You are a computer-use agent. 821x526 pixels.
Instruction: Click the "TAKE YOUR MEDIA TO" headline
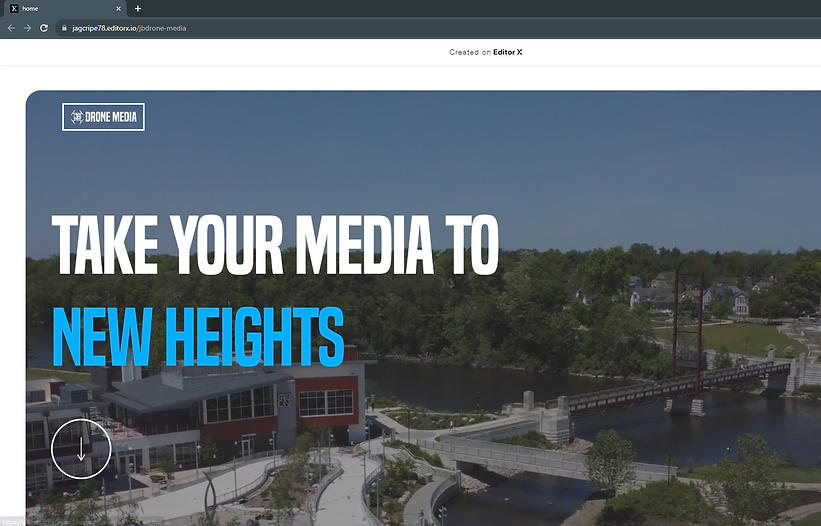pyautogui.click(x=275, y=245)
